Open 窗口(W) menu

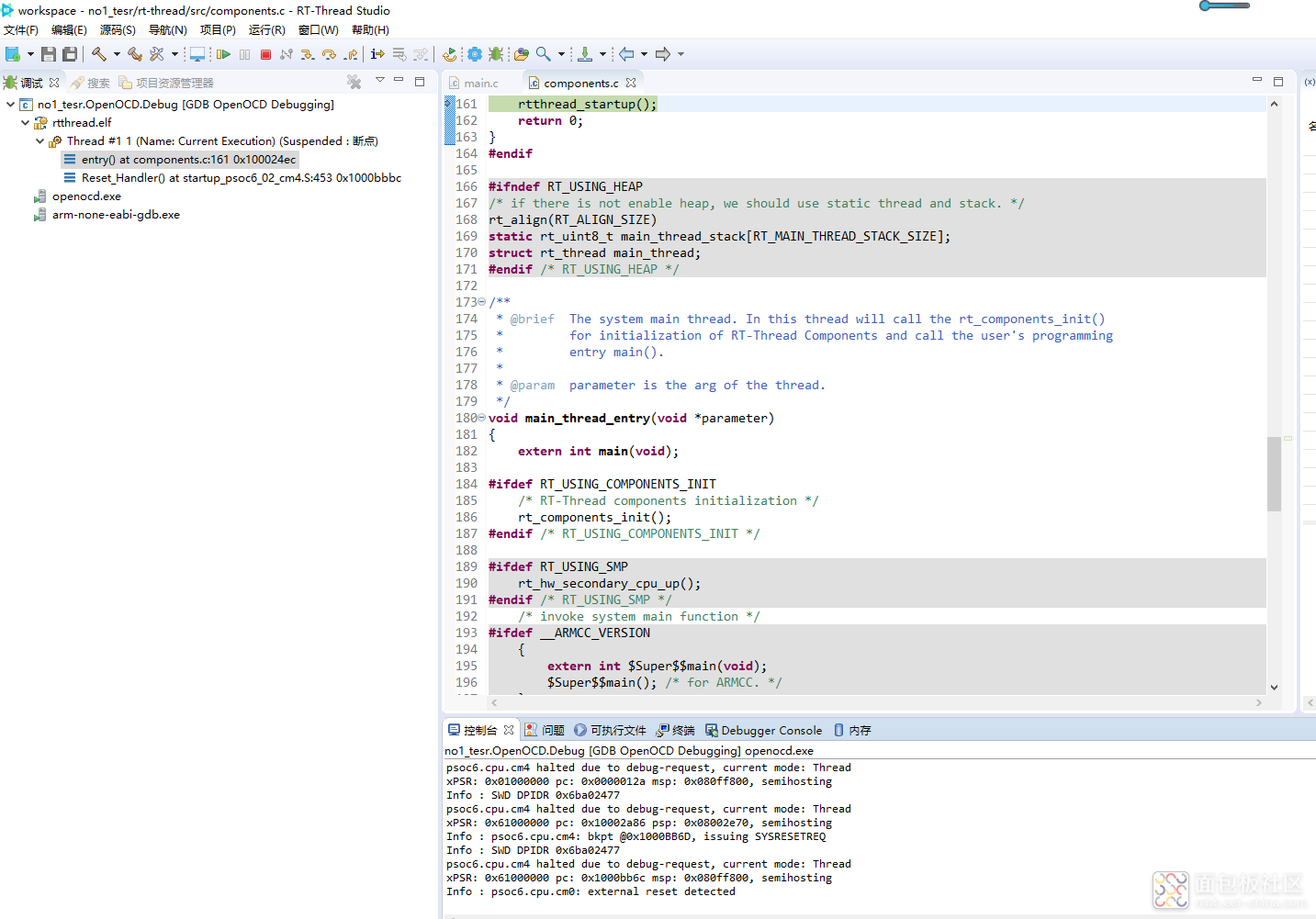[x=318, y=30]
